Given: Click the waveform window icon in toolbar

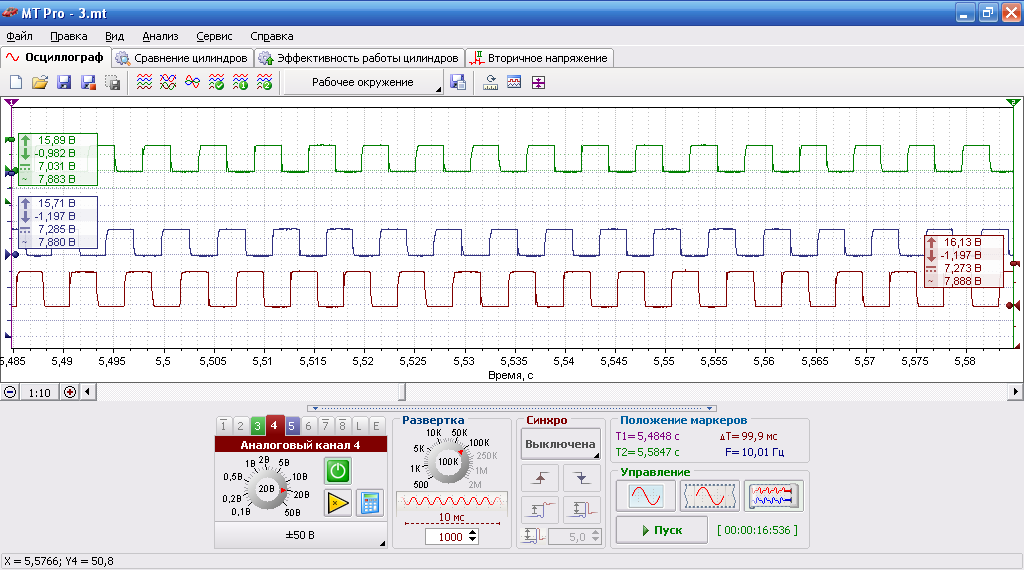Looking at the screenshot, I should pos(514,82).
